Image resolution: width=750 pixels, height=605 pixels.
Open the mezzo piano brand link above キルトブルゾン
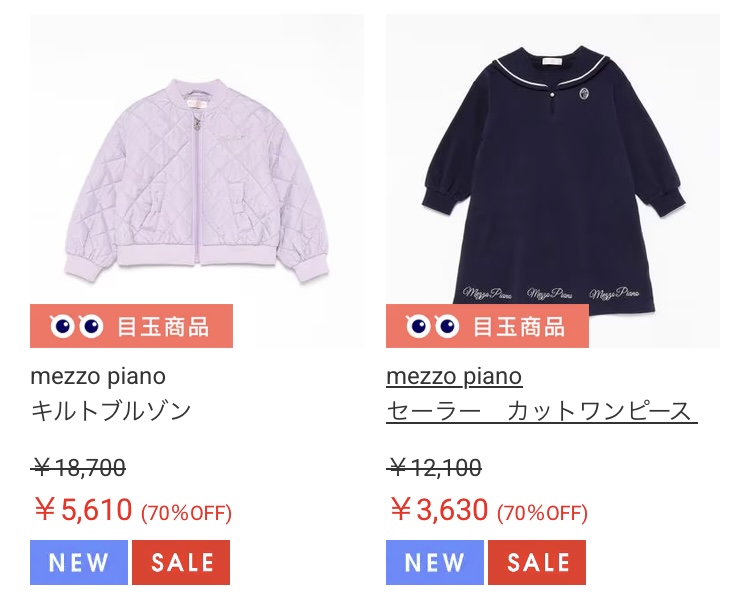98,376
